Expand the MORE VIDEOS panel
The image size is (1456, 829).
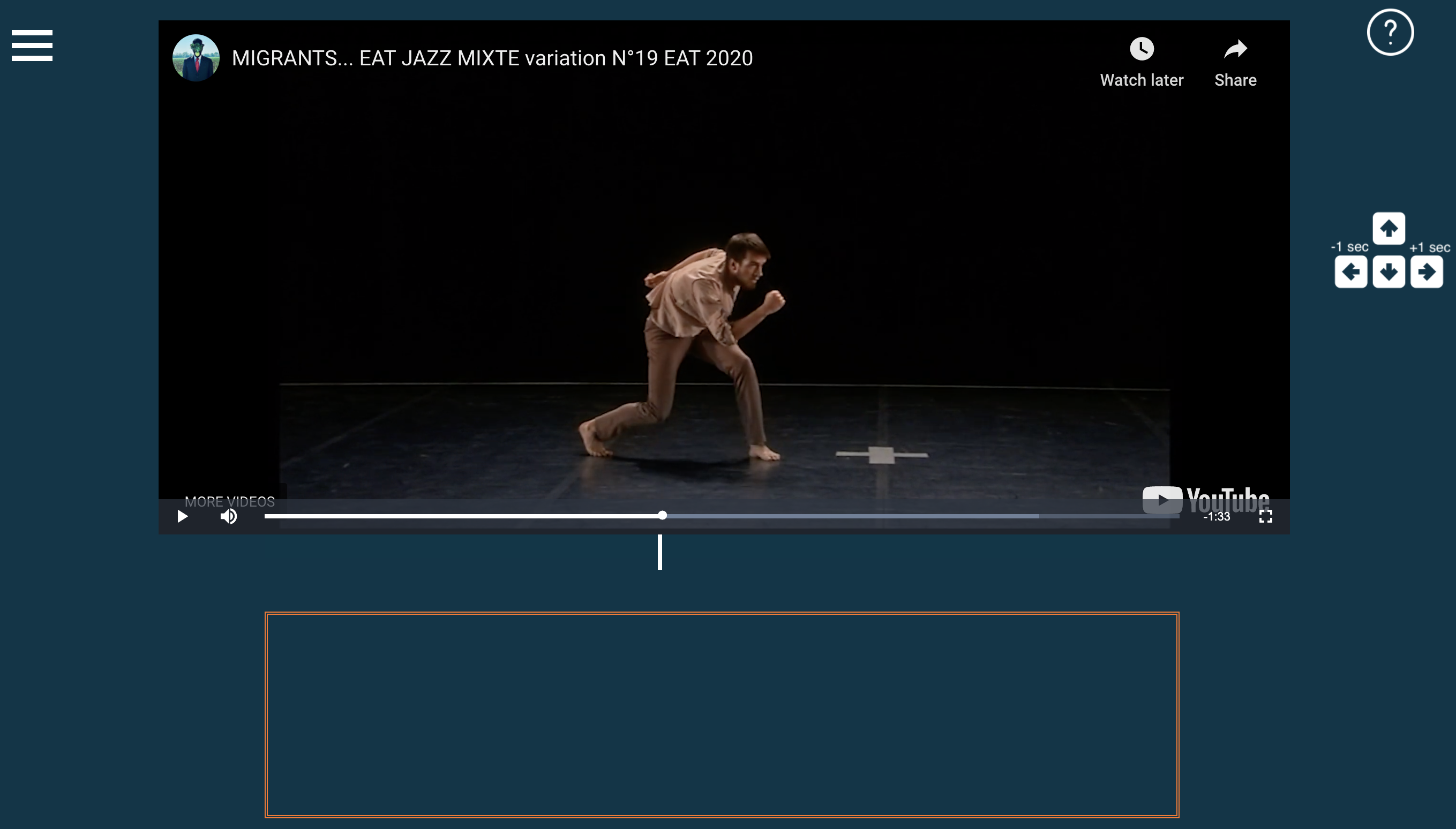(229, 501)
